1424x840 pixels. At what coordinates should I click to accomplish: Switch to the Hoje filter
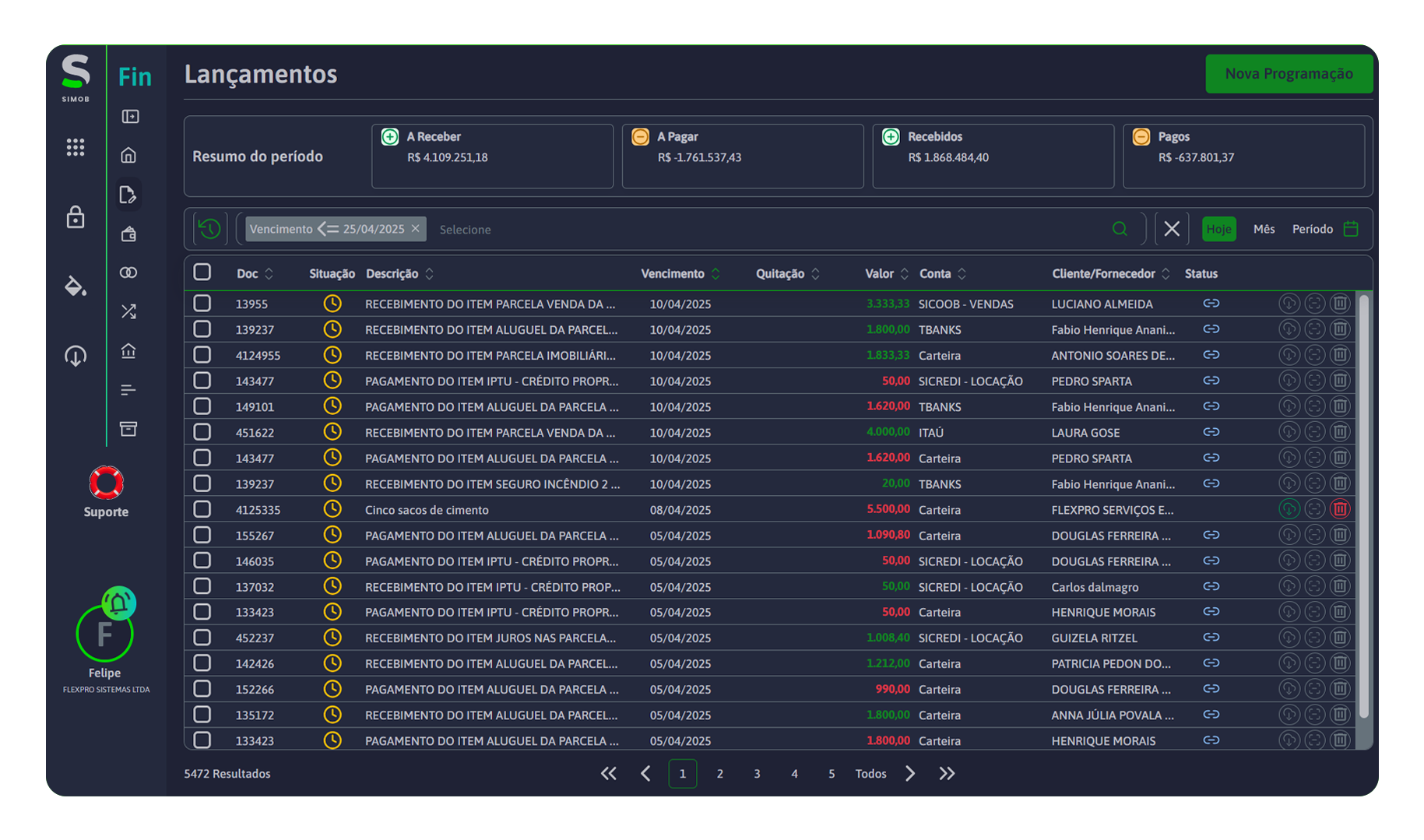pyautogui.click(x=1219, y=229)
